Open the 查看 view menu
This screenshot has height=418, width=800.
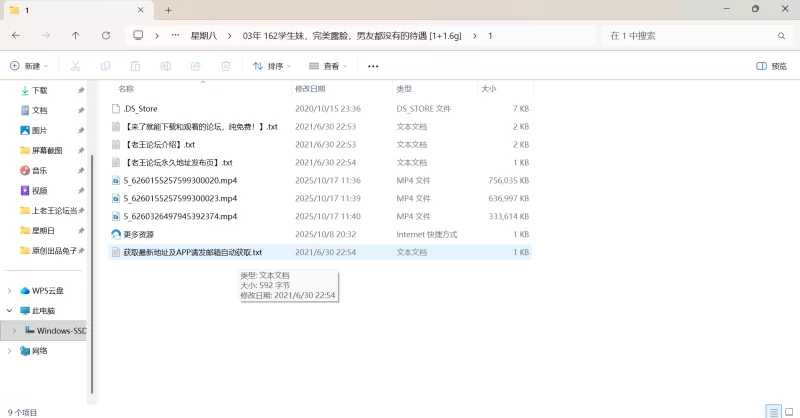[x=330, y=66]
